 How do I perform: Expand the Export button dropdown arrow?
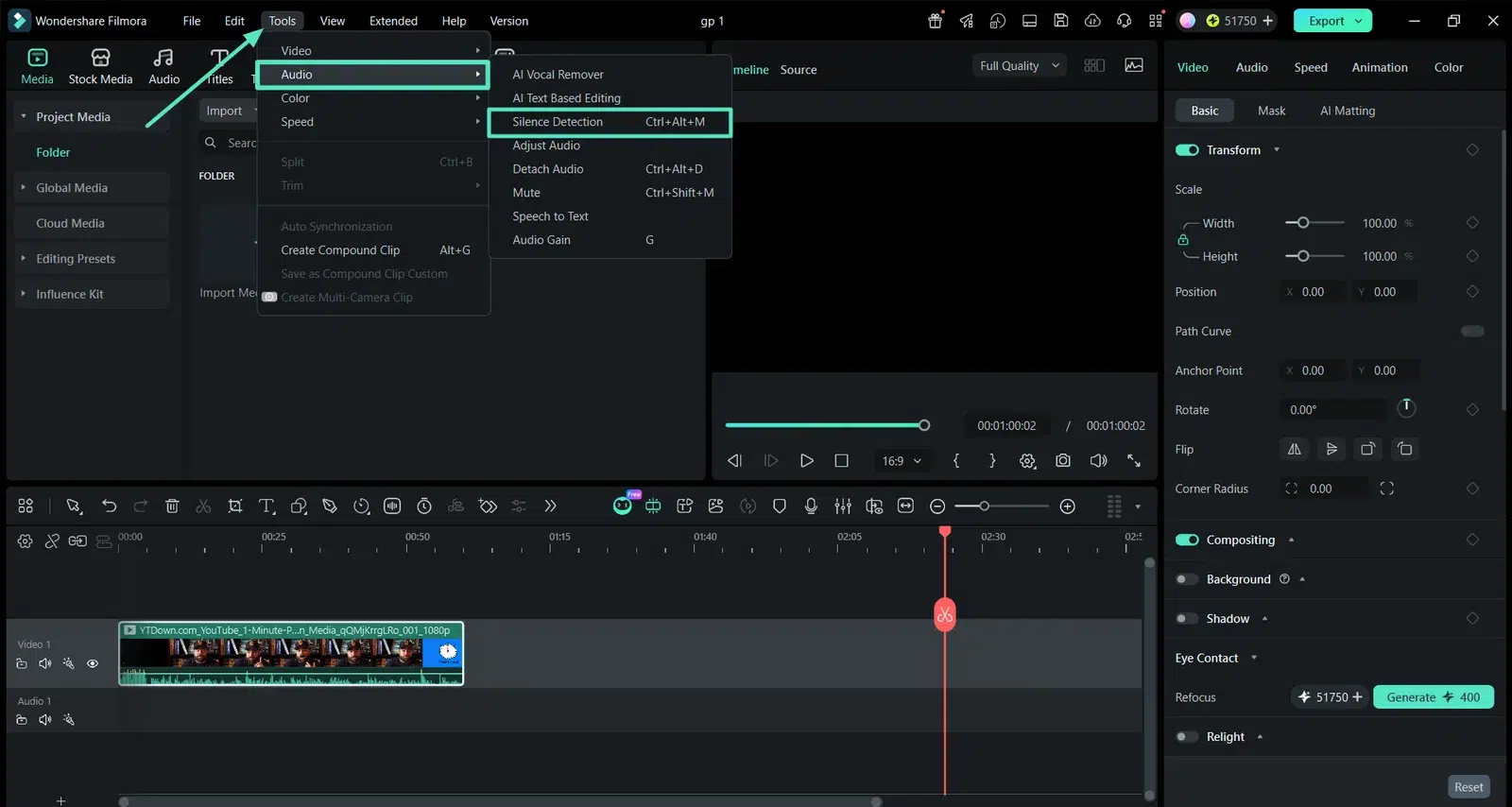tap(1359, 21)
